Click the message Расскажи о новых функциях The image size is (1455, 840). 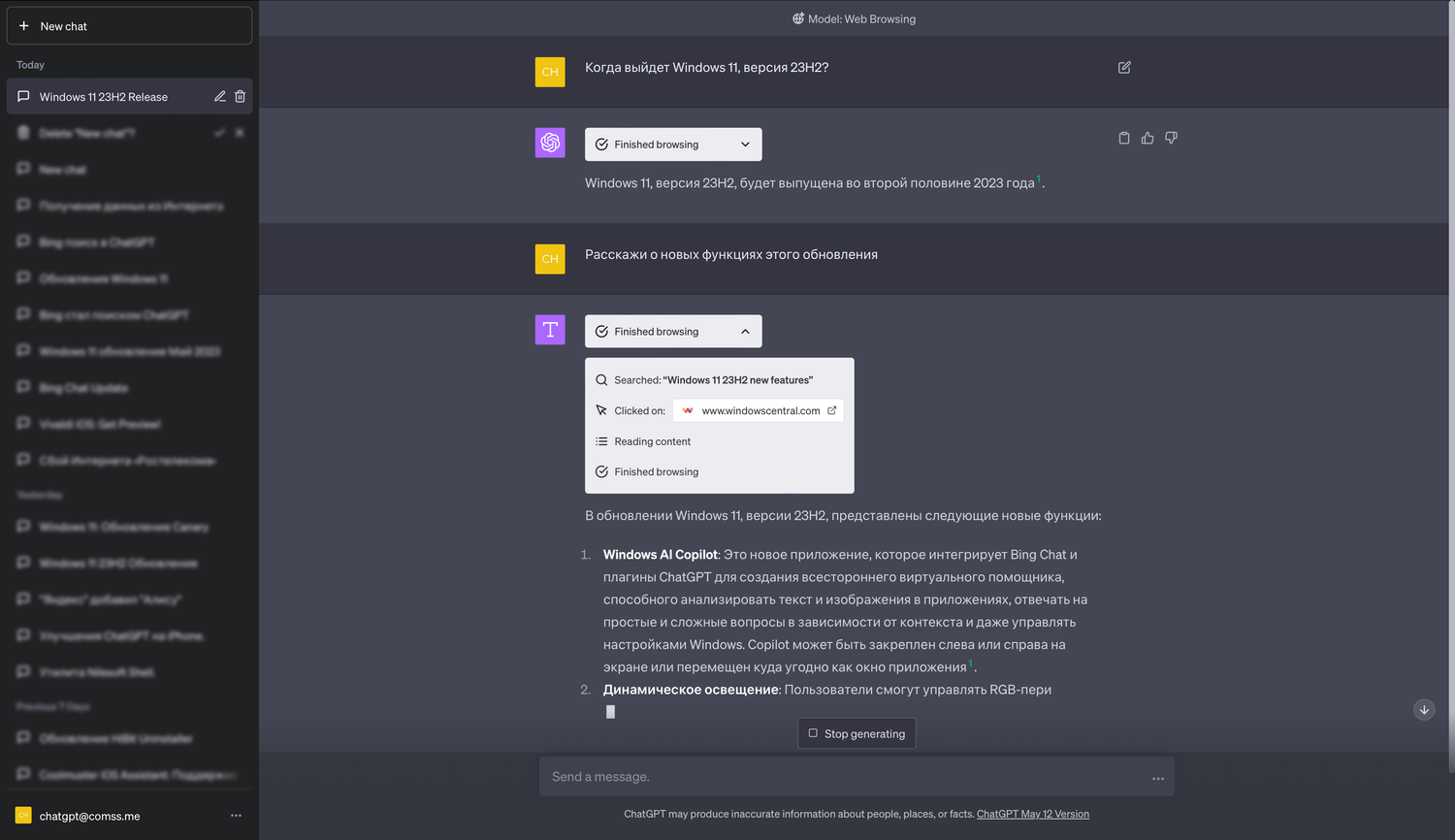[731, 254]
